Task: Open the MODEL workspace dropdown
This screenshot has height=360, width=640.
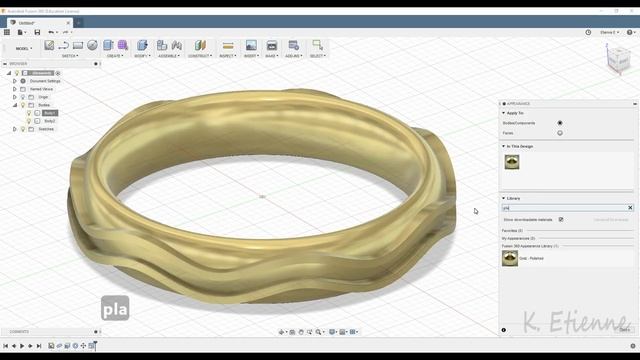Action: coord(24,48)
